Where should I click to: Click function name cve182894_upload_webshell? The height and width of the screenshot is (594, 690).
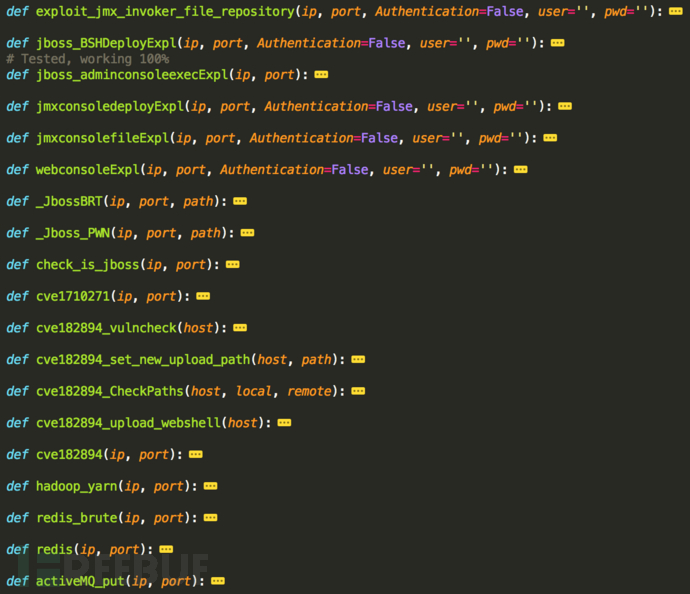[x=128, y=423]
